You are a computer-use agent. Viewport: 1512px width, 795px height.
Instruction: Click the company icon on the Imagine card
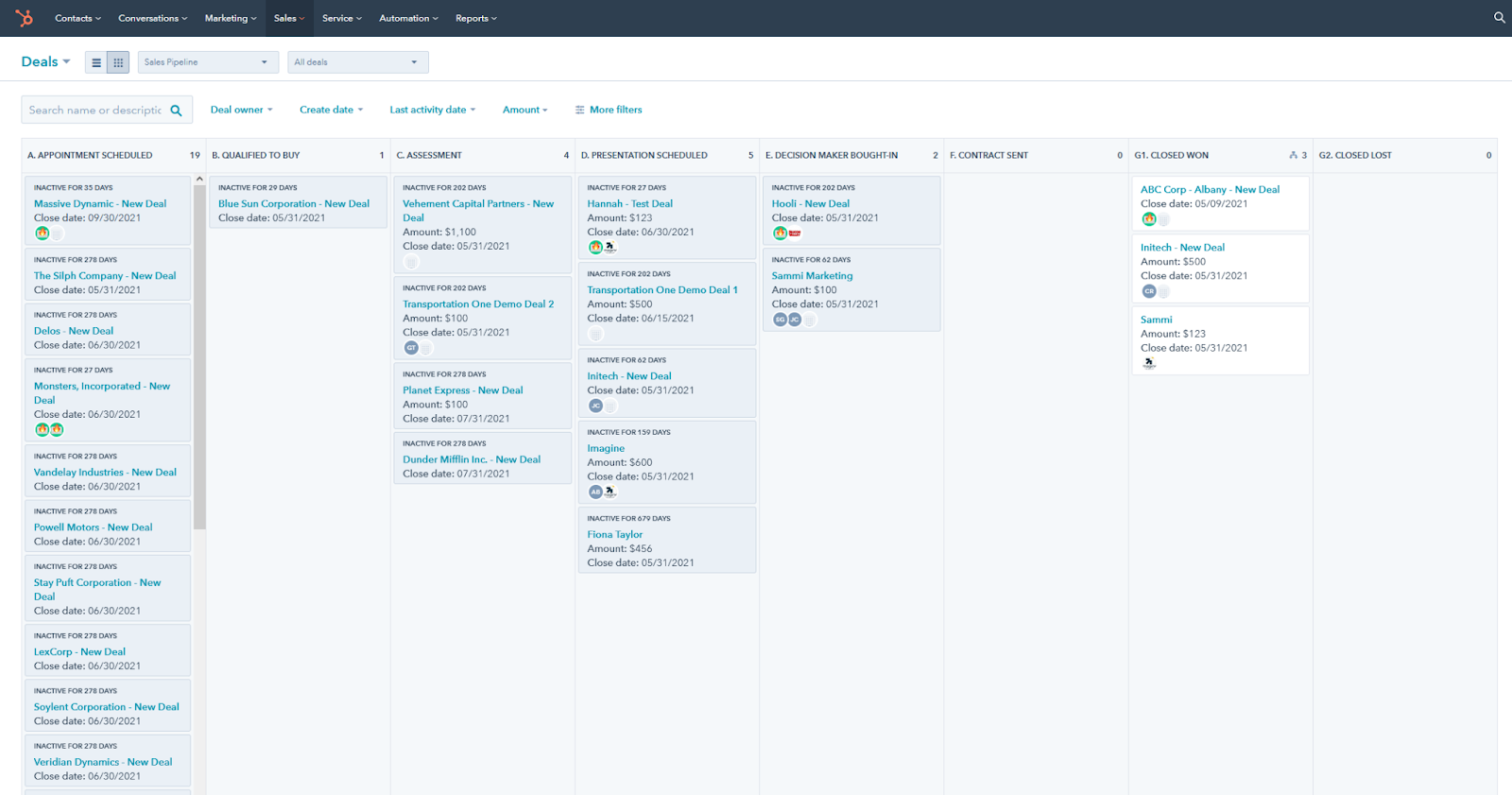[x=610, y=492]
